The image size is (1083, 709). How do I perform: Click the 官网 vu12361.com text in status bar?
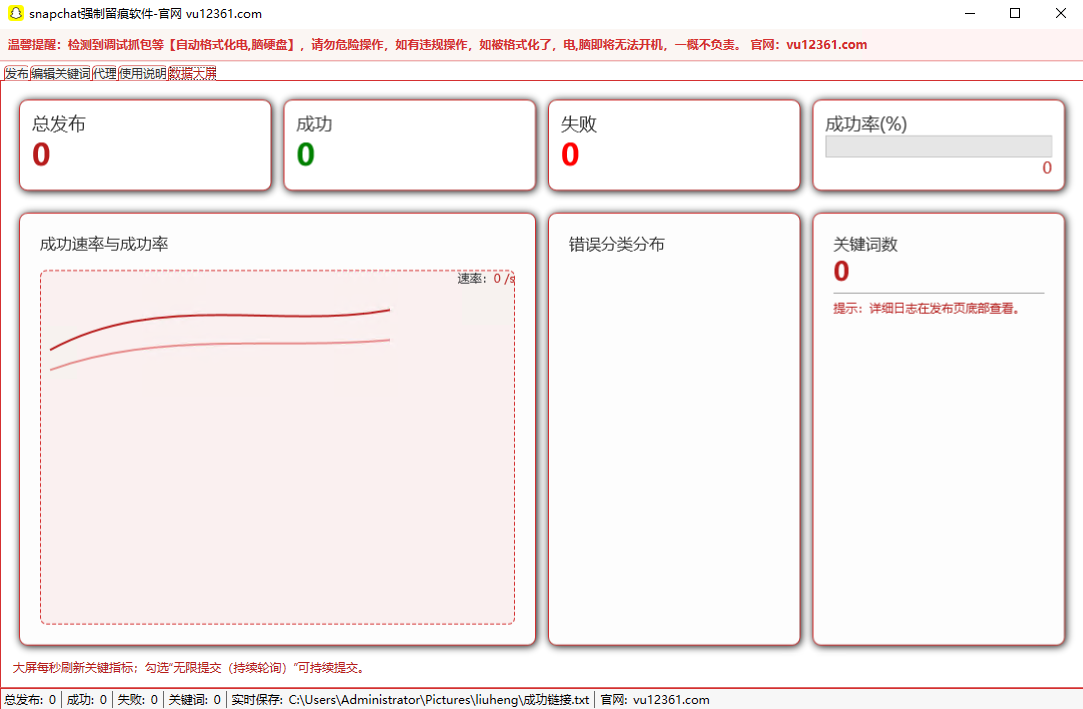(654, 700)
